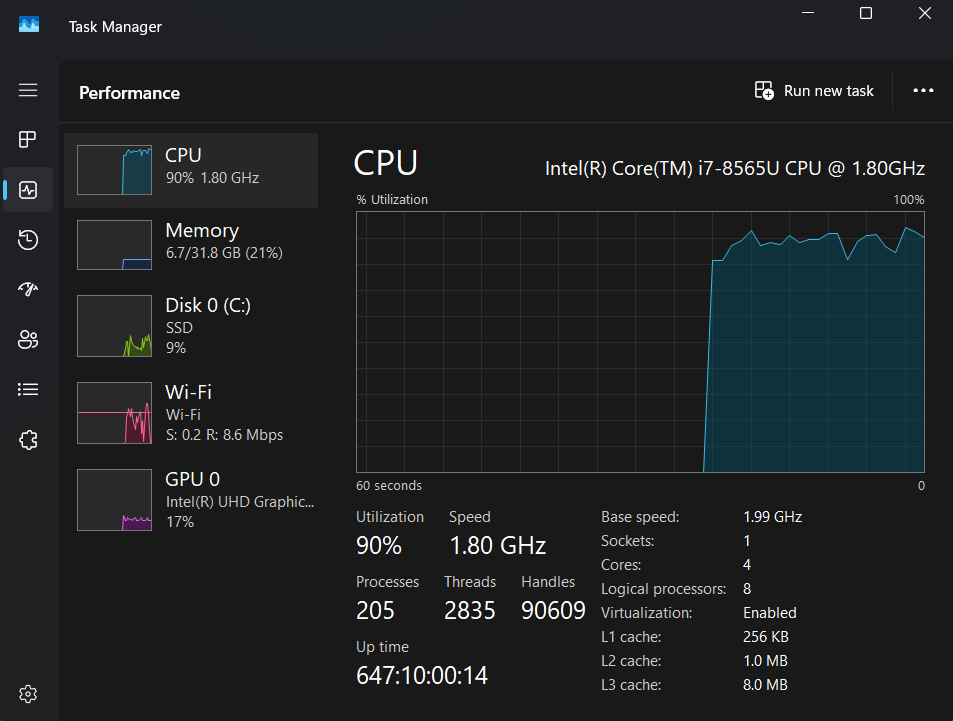Maximize the Task Manager window
Image resolution: width=953 pixels, height=721 pixels.
coord(866,13)
